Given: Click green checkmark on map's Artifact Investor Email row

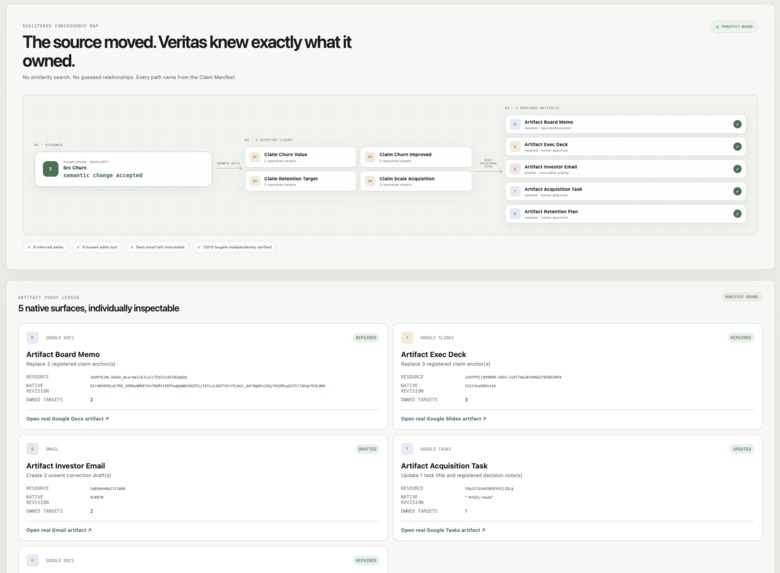Looking at the screenshot, I should point(737,169).
